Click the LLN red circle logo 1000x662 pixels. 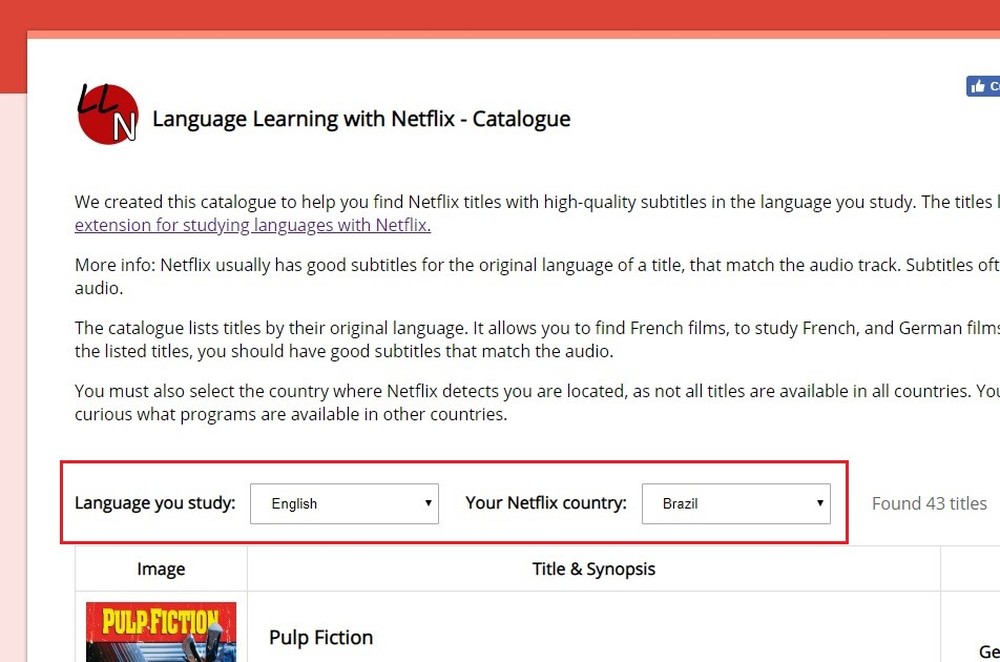coord(108,114)
